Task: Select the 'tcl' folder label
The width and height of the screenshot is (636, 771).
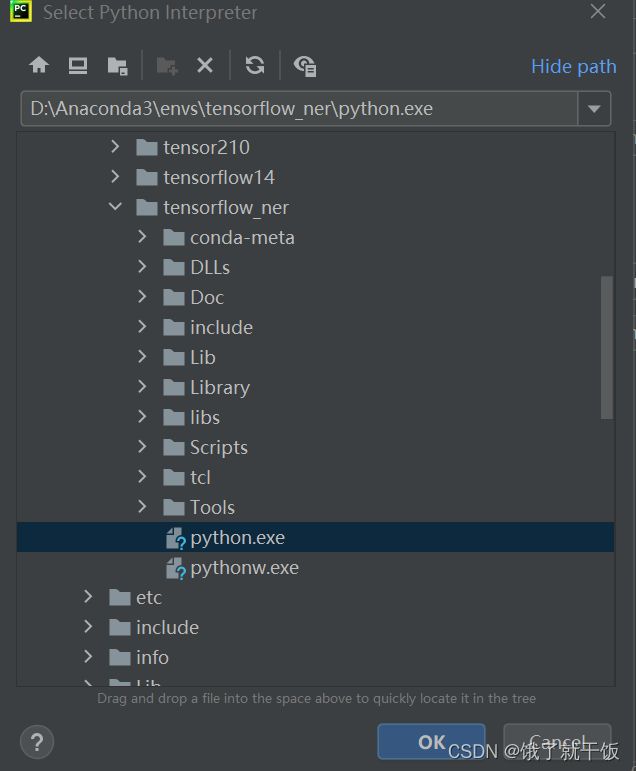Action: [201, 477]
